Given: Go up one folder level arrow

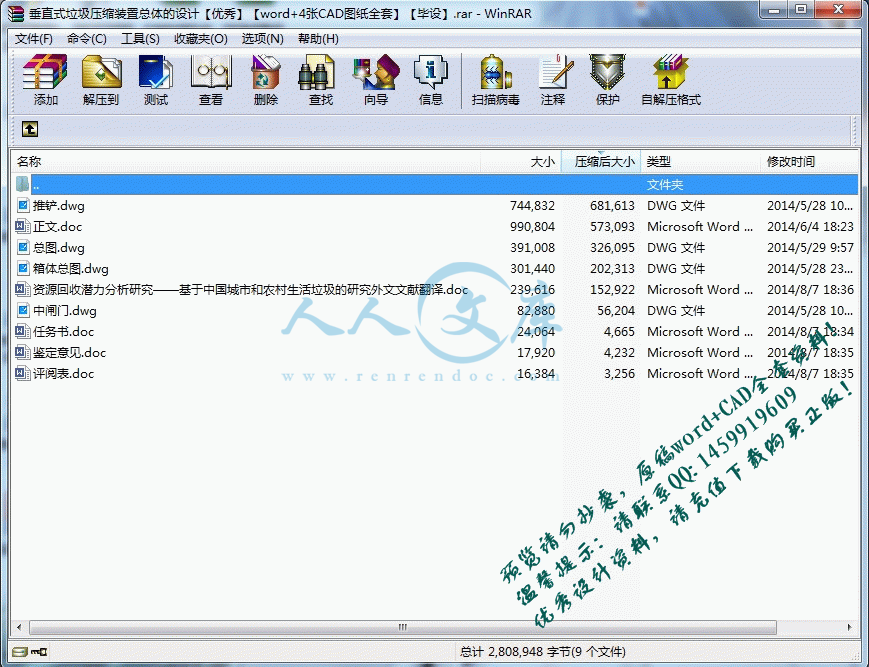Looking at the screenshot, I should tap(30, 129).
